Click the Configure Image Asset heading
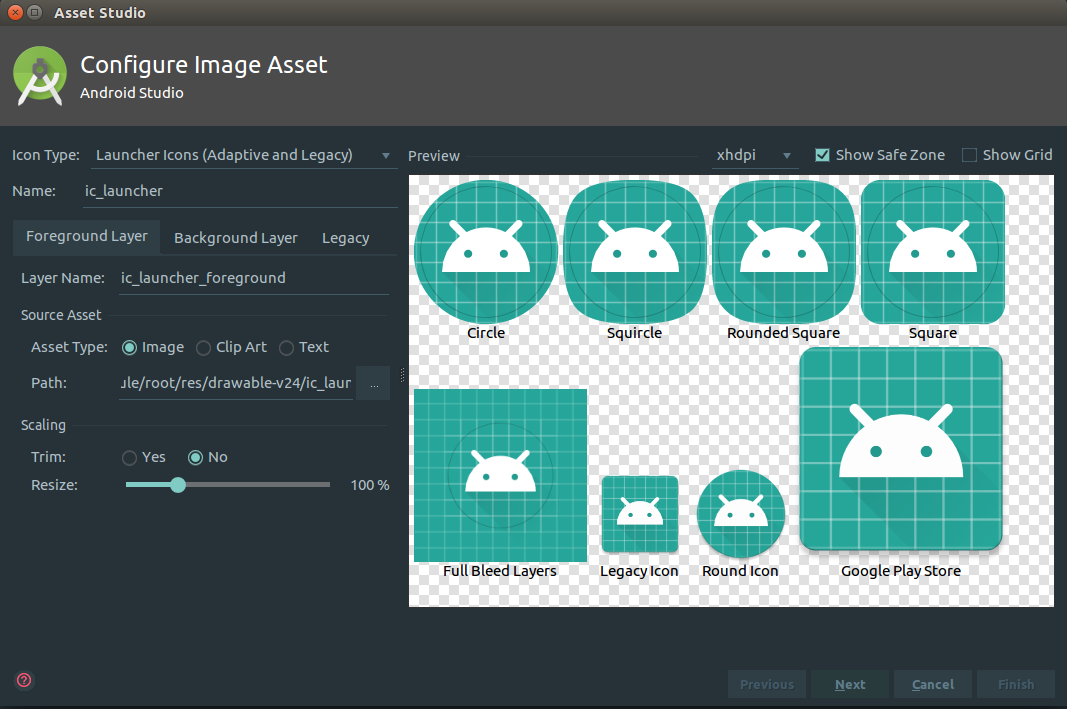 click(203, 65)
